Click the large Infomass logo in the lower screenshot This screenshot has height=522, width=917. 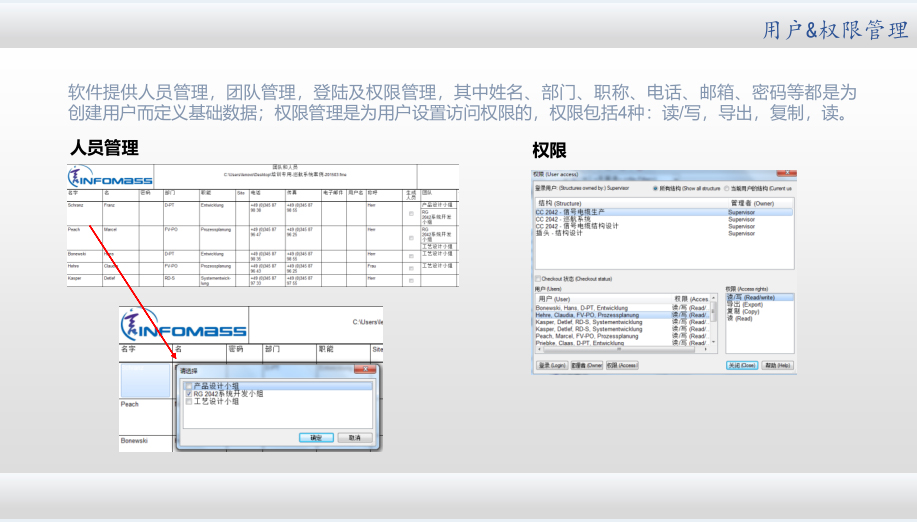(x=183, y=325)
